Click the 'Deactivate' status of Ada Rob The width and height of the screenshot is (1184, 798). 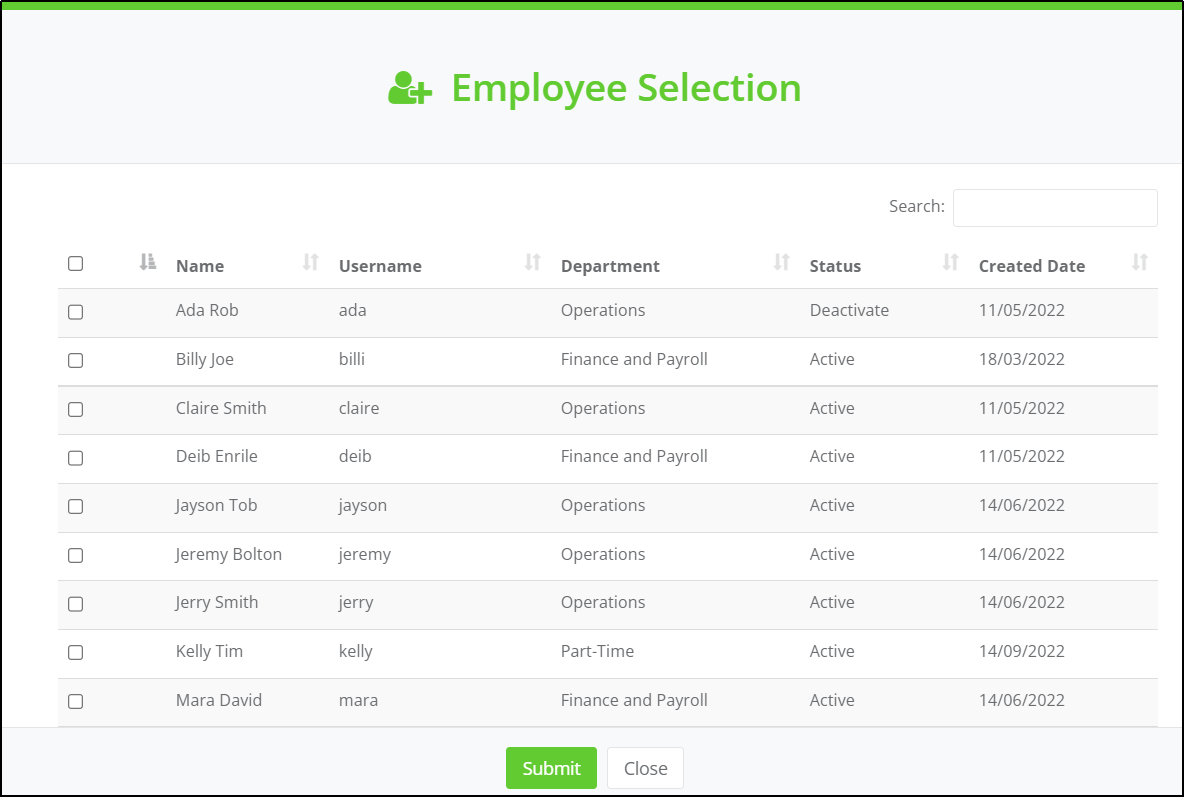(x=849, y=310)
